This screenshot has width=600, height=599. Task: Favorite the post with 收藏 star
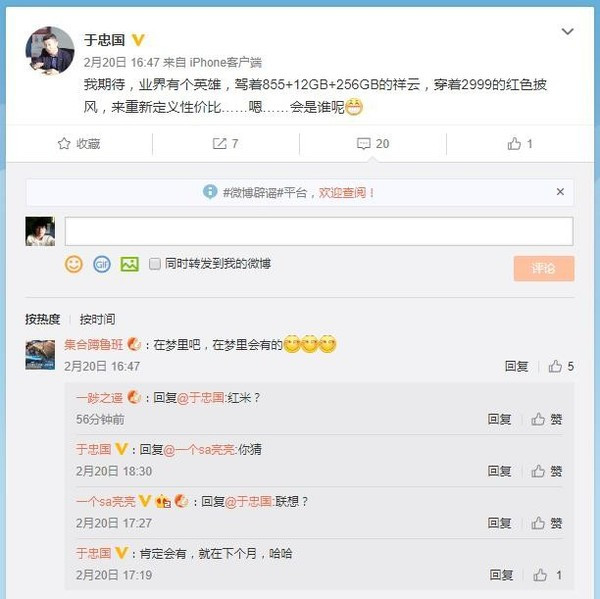coord(80,144)
